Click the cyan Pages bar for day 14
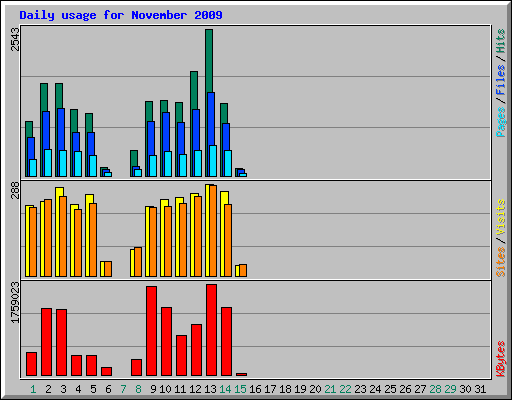 [228, 163]
